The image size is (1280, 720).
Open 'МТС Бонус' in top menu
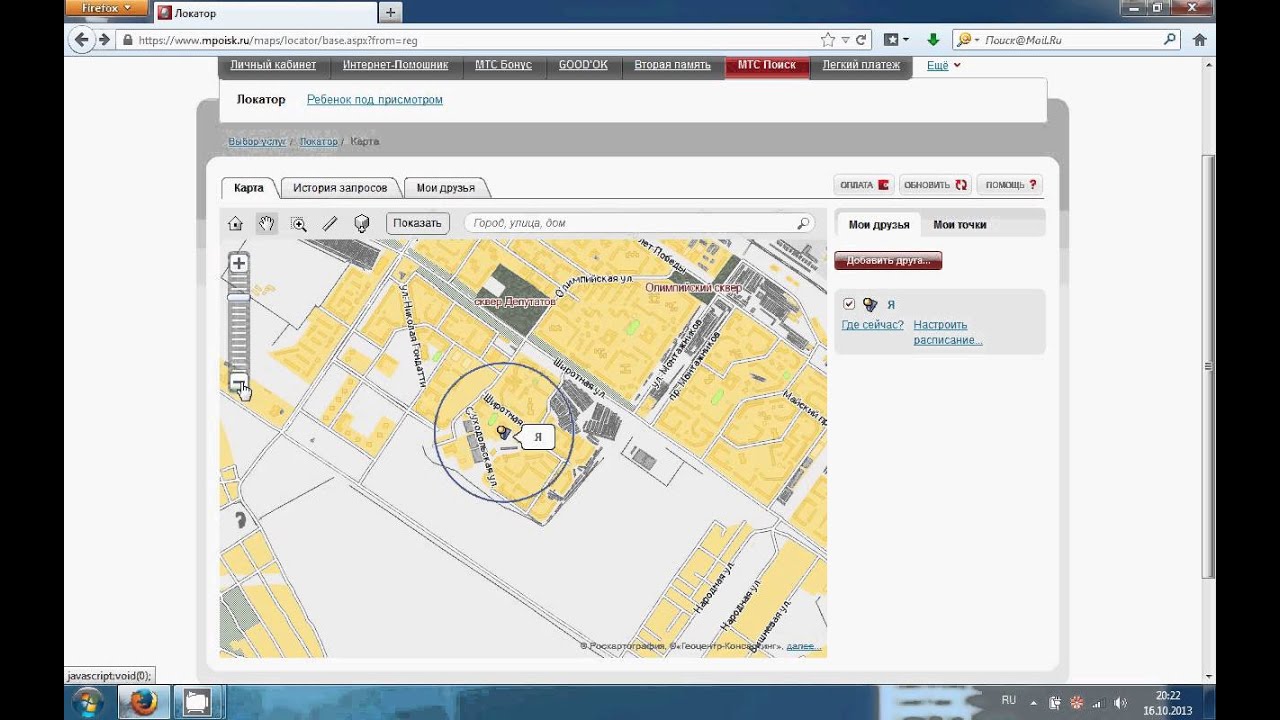(x=503, y=65)
